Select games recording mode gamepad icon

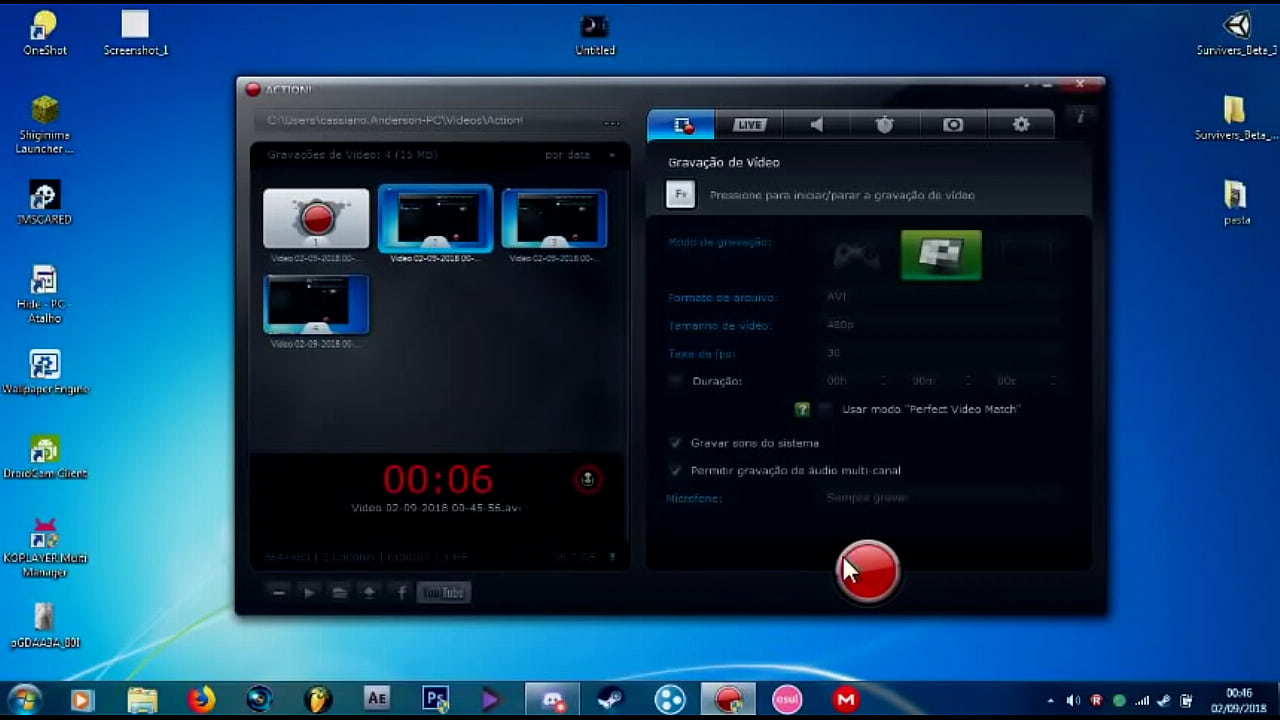coord(857,256)
